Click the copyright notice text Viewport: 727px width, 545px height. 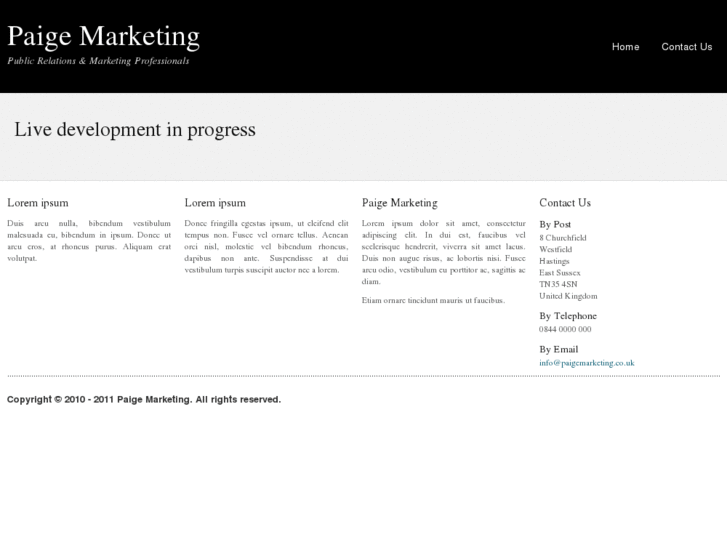tap(144, 399)
